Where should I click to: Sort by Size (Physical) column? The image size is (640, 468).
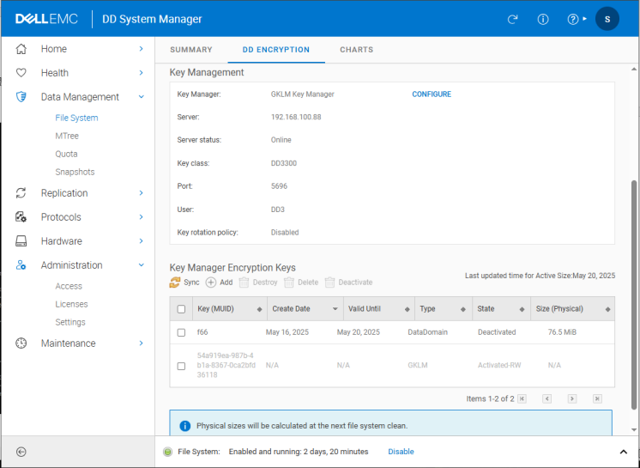[x=572, y=309]
